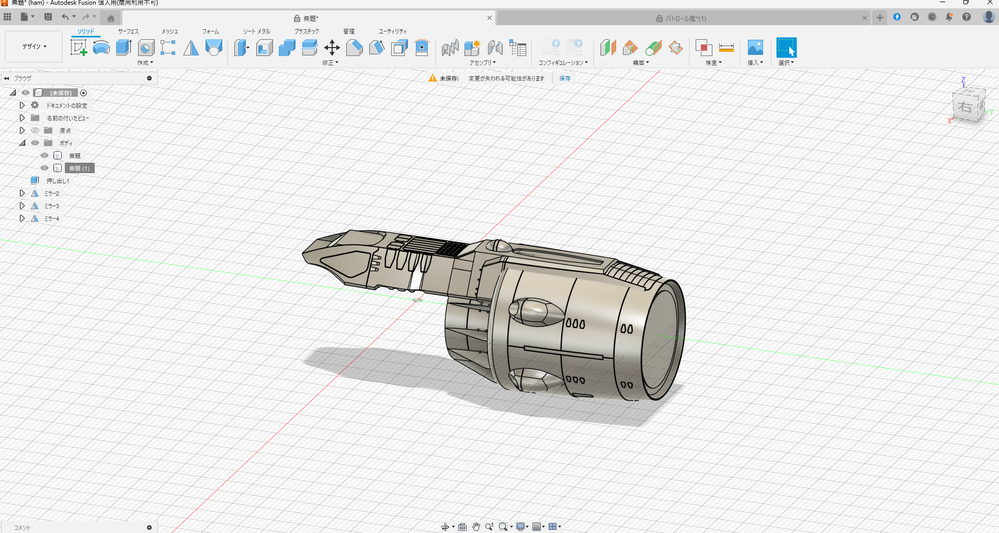Screen dimensions: 999x533
Task: Toggle visibility of root (未保存) component
Action: pyautogui.click(x=26, y=93)
